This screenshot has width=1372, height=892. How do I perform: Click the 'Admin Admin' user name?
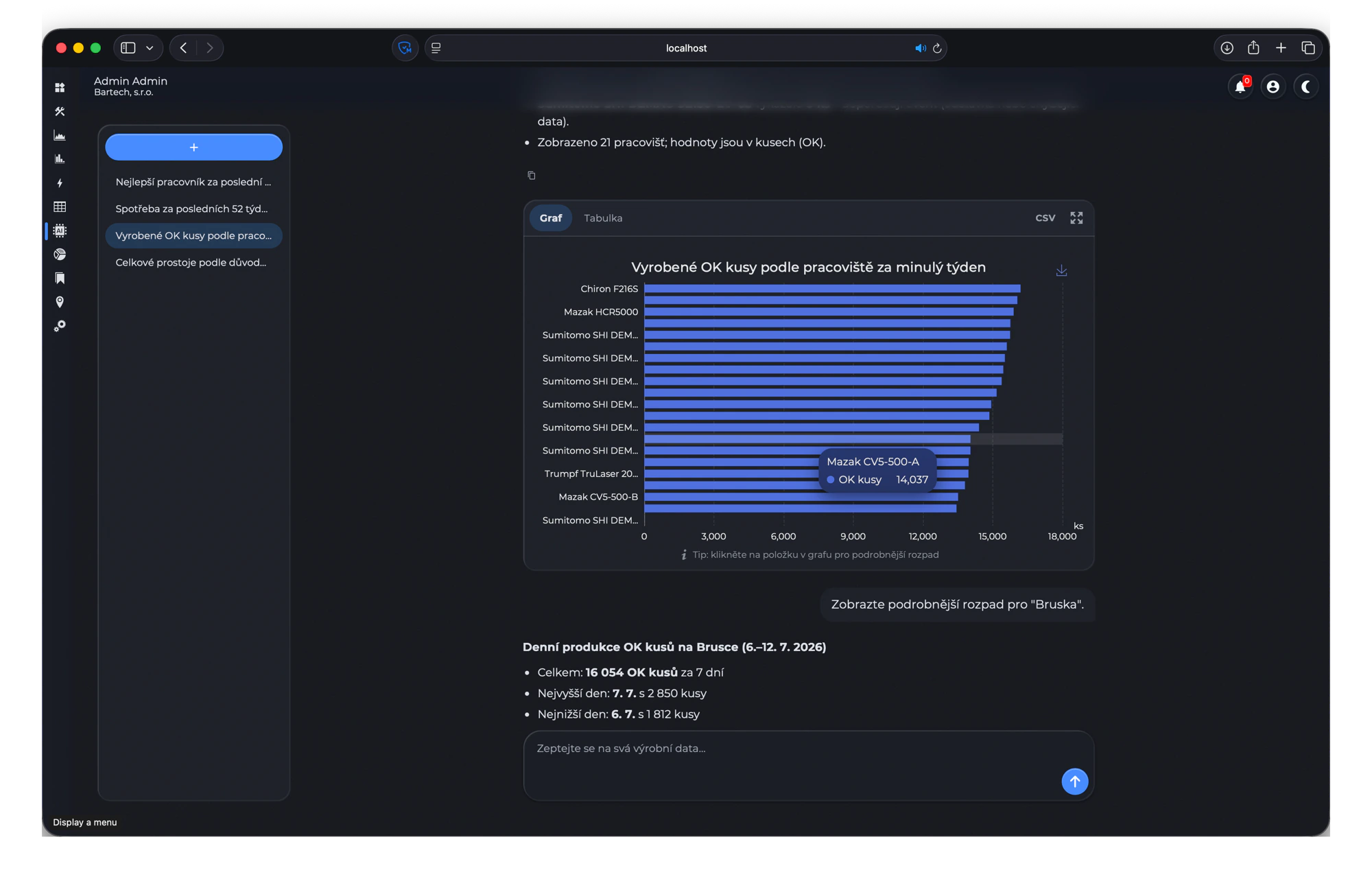click(x=130, y=81)
